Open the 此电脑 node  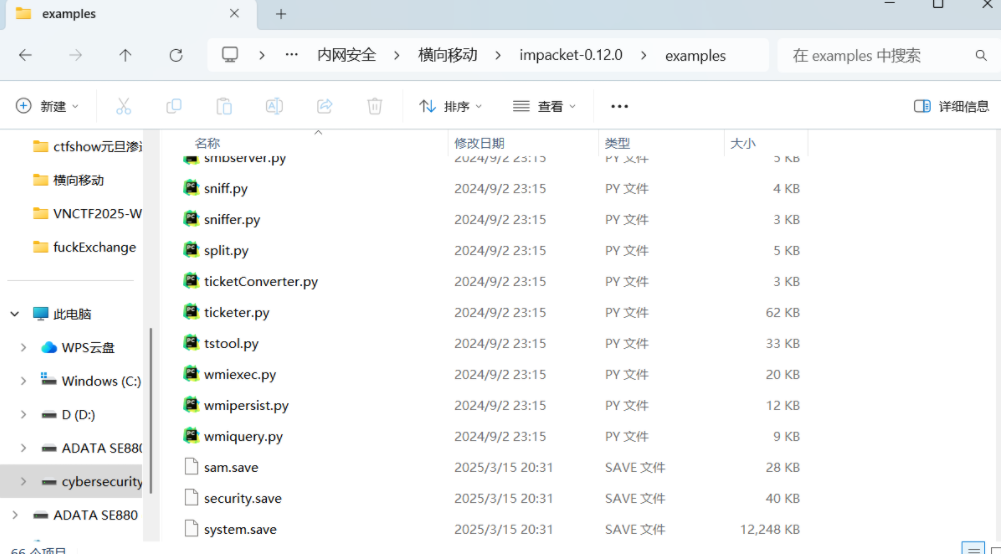click(x=72, y=314)
